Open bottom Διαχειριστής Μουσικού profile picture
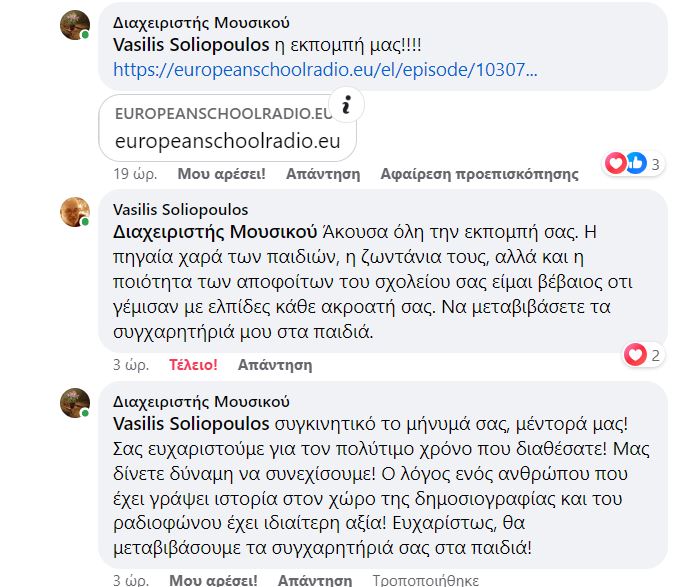 [75, 403]
